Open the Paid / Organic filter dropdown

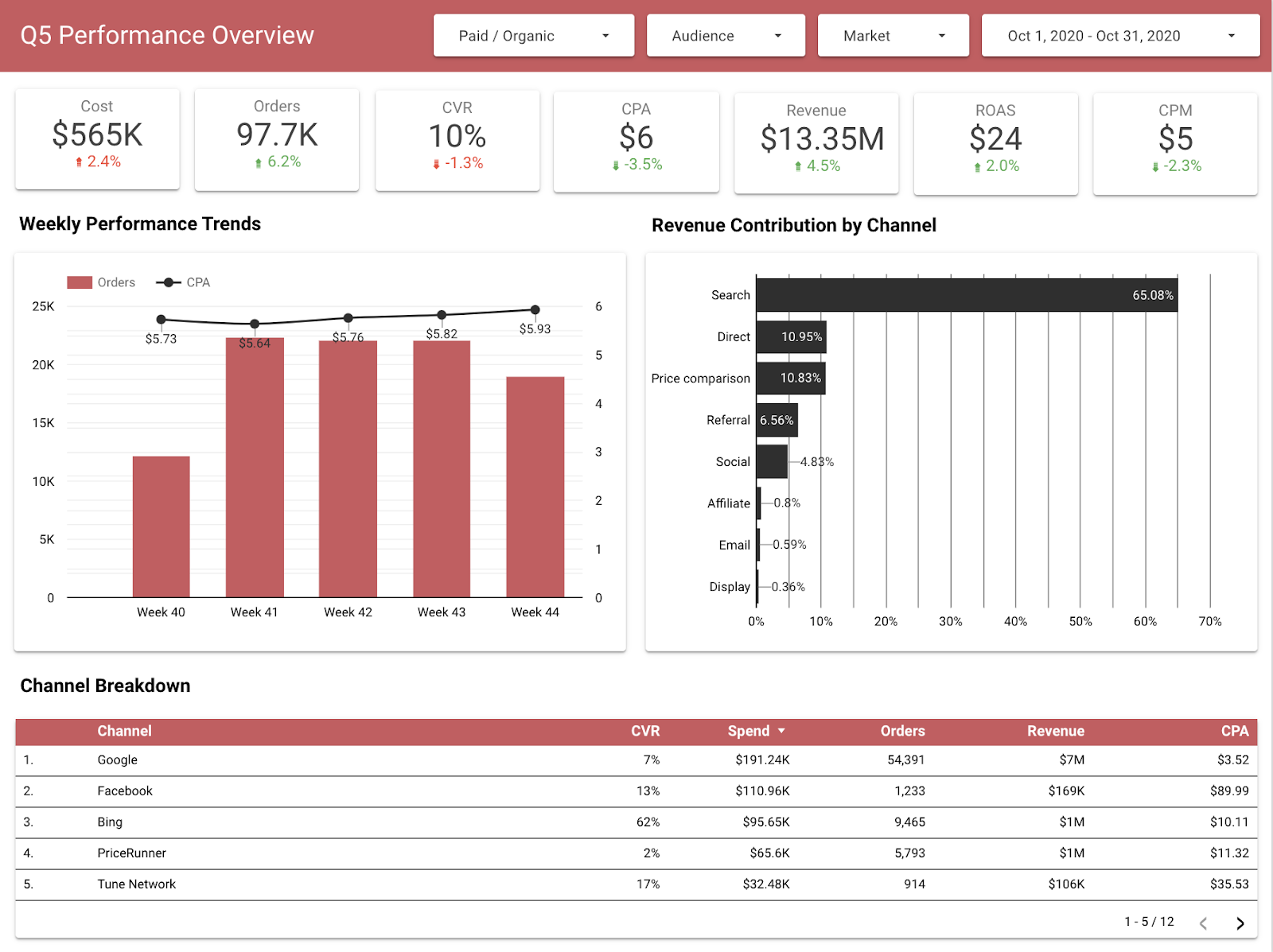(x=533, y=36)
